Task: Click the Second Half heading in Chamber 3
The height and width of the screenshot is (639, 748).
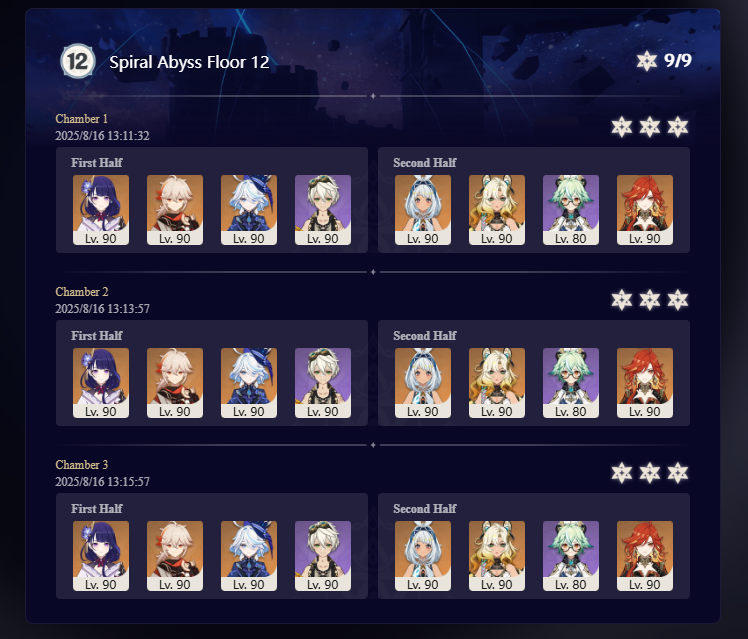Action: tap(425, 509)
